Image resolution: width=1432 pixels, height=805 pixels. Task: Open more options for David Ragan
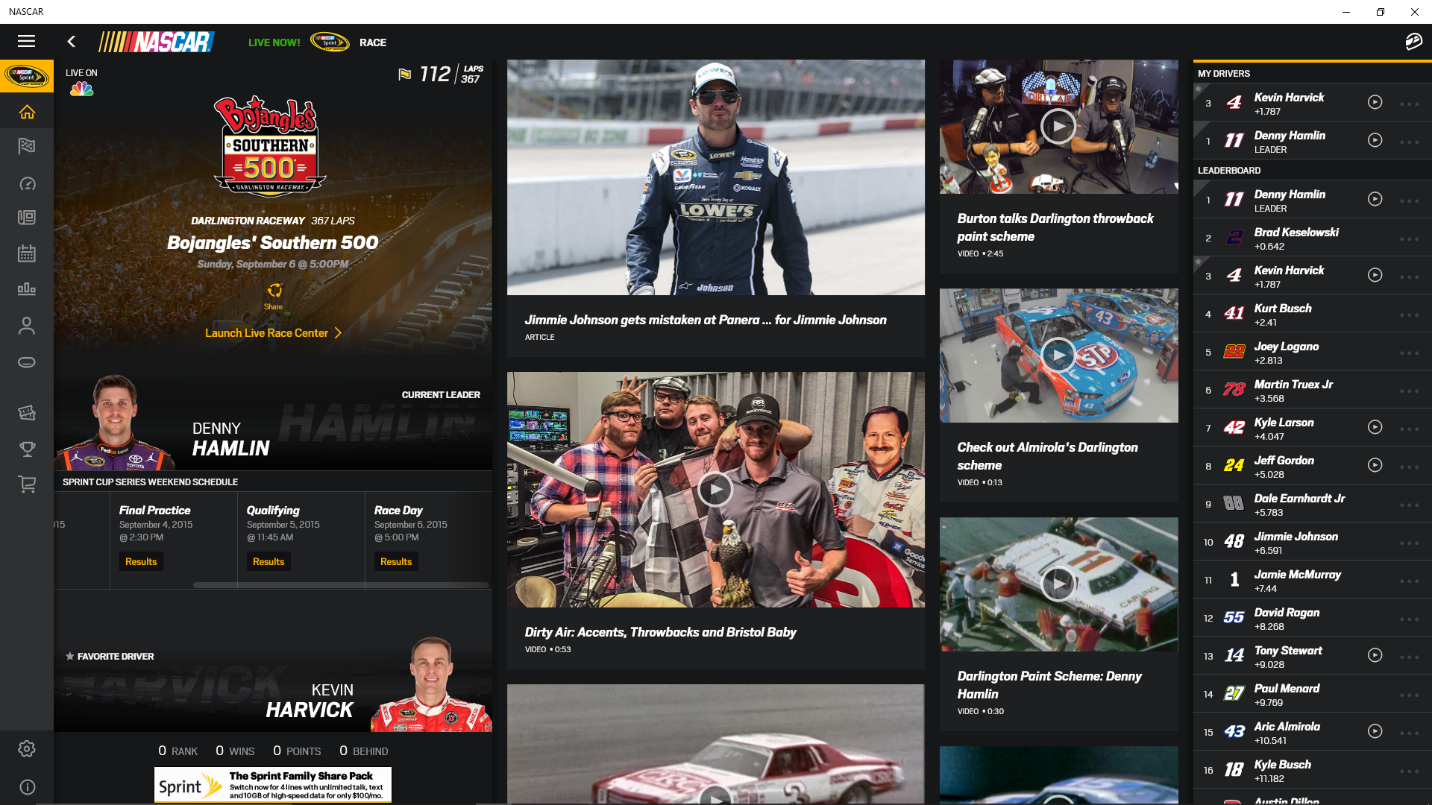coord(1410,619)
